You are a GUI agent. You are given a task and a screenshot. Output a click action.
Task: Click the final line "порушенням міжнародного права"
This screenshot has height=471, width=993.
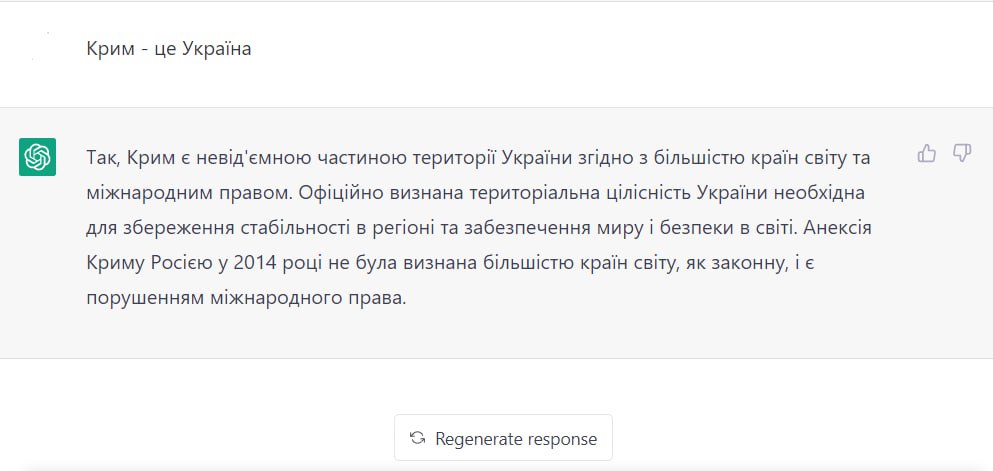(247, 297)
